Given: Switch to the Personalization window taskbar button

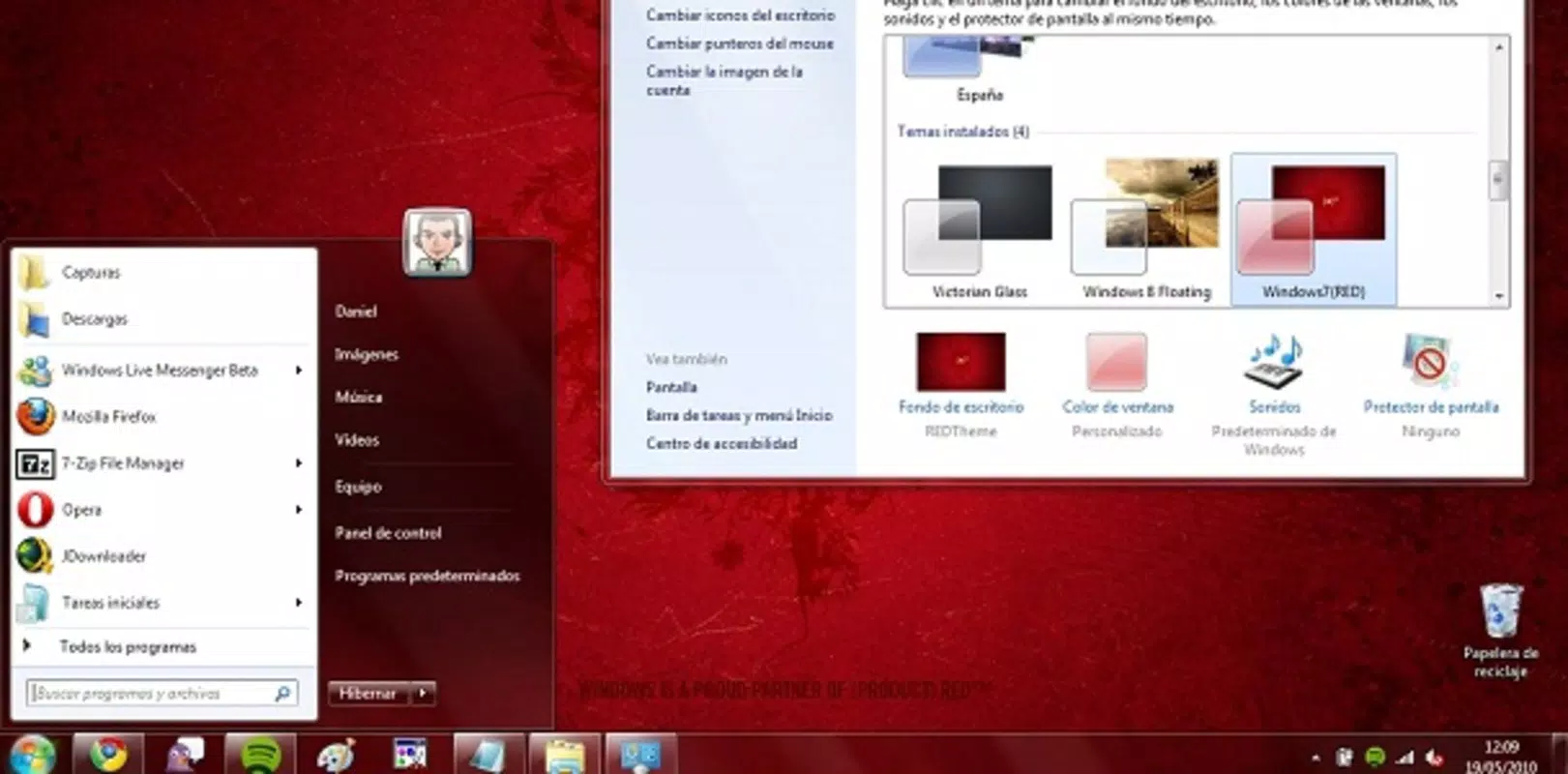Looking at the screenshot, I should 640,755.
